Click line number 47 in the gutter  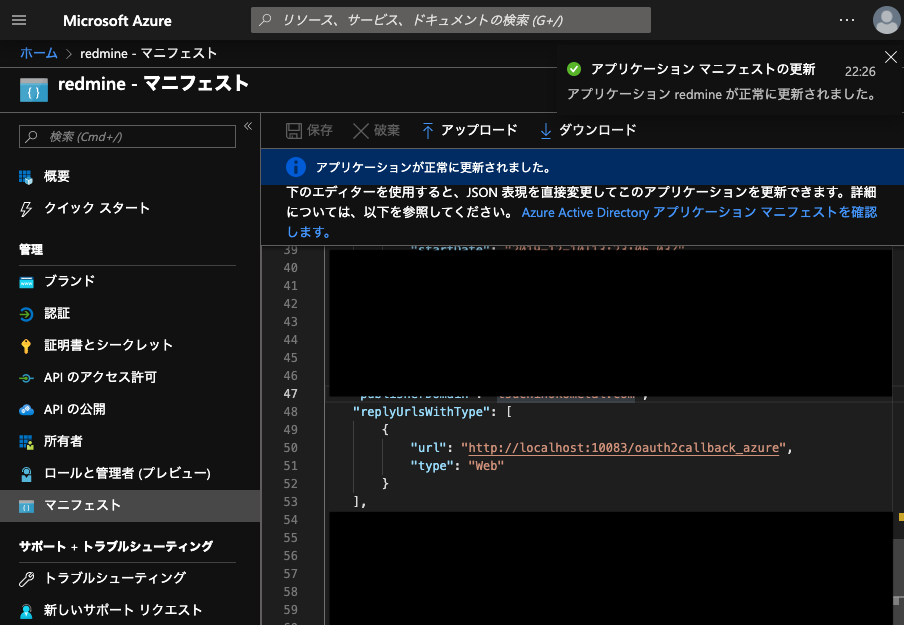pyautogui.click(x=291, y=394)
